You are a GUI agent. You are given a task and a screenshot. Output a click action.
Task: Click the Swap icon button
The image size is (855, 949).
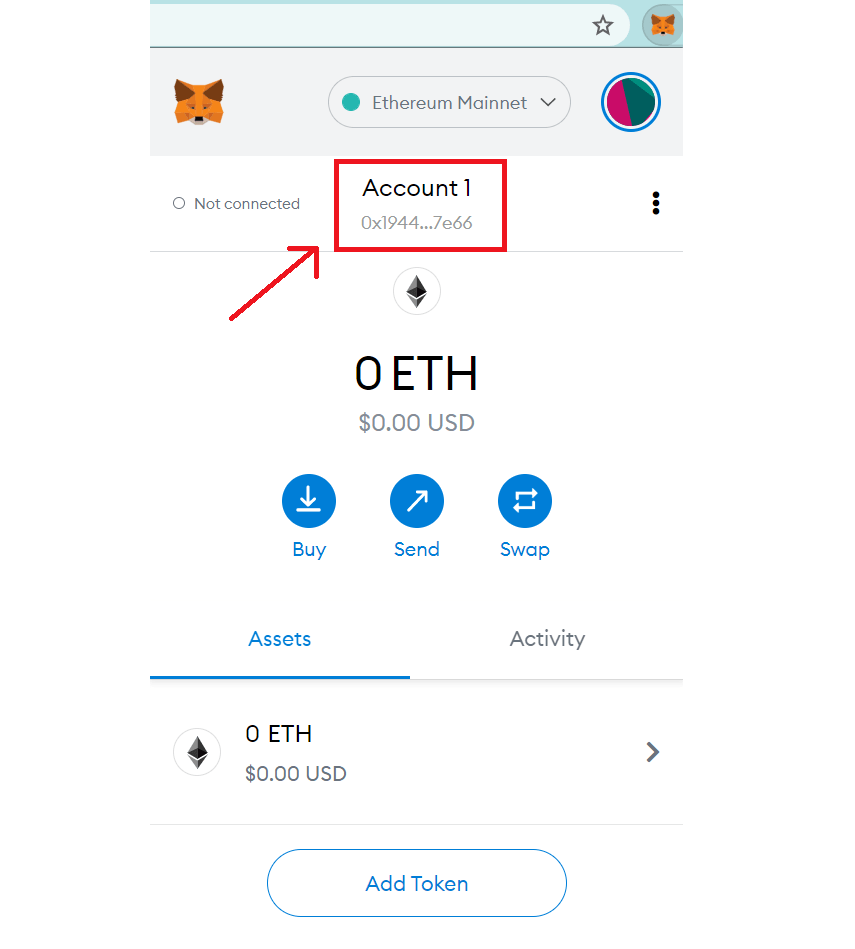click(x=524, y=500)
